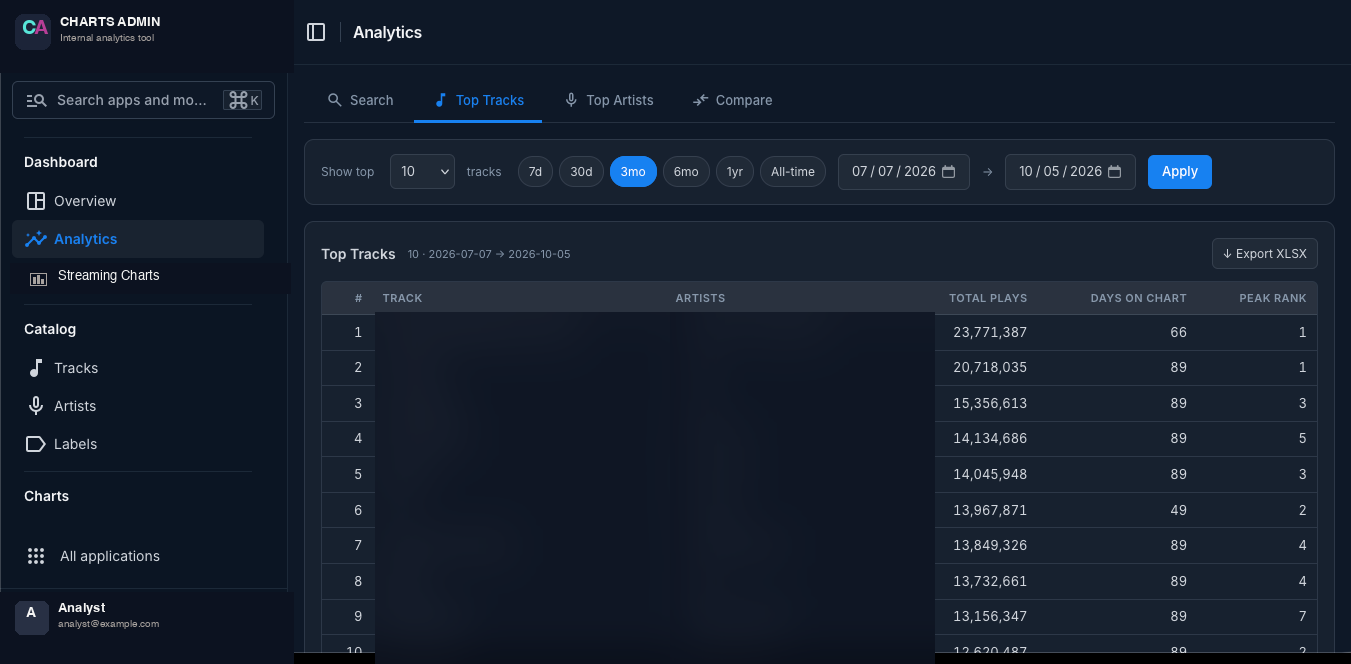Screen dimensions: 1351x664
Task: Click the Tracks music note icon
Action: tap(36, 368)
